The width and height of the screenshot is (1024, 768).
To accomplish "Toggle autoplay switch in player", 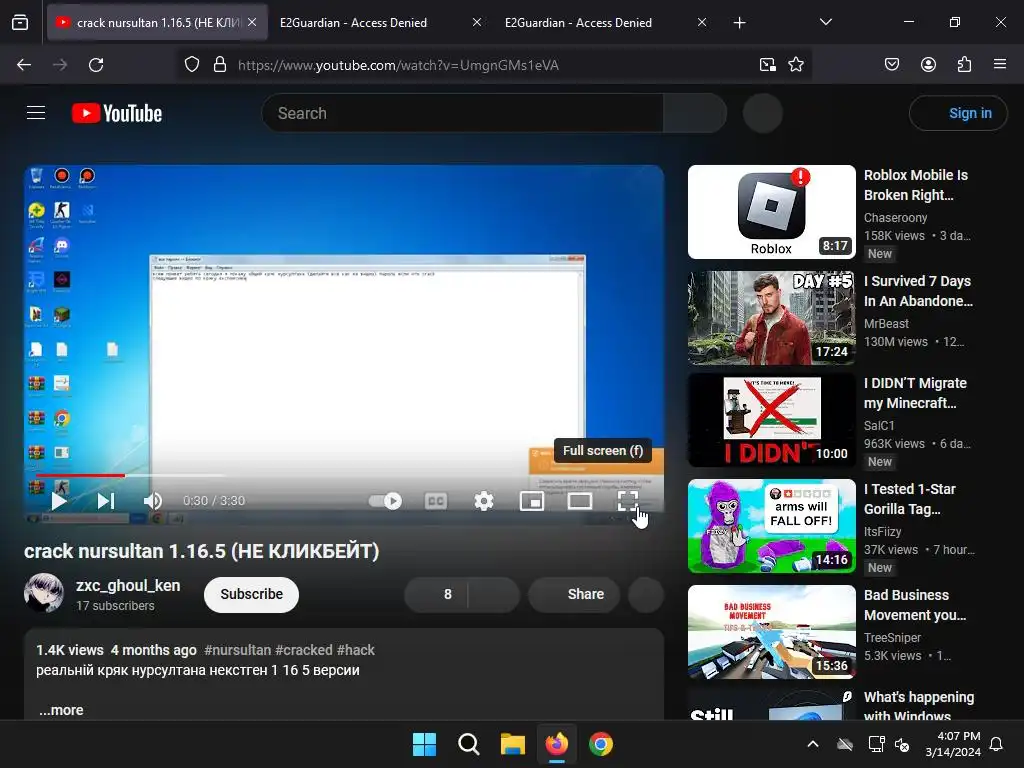I will (x=385, y=501).
